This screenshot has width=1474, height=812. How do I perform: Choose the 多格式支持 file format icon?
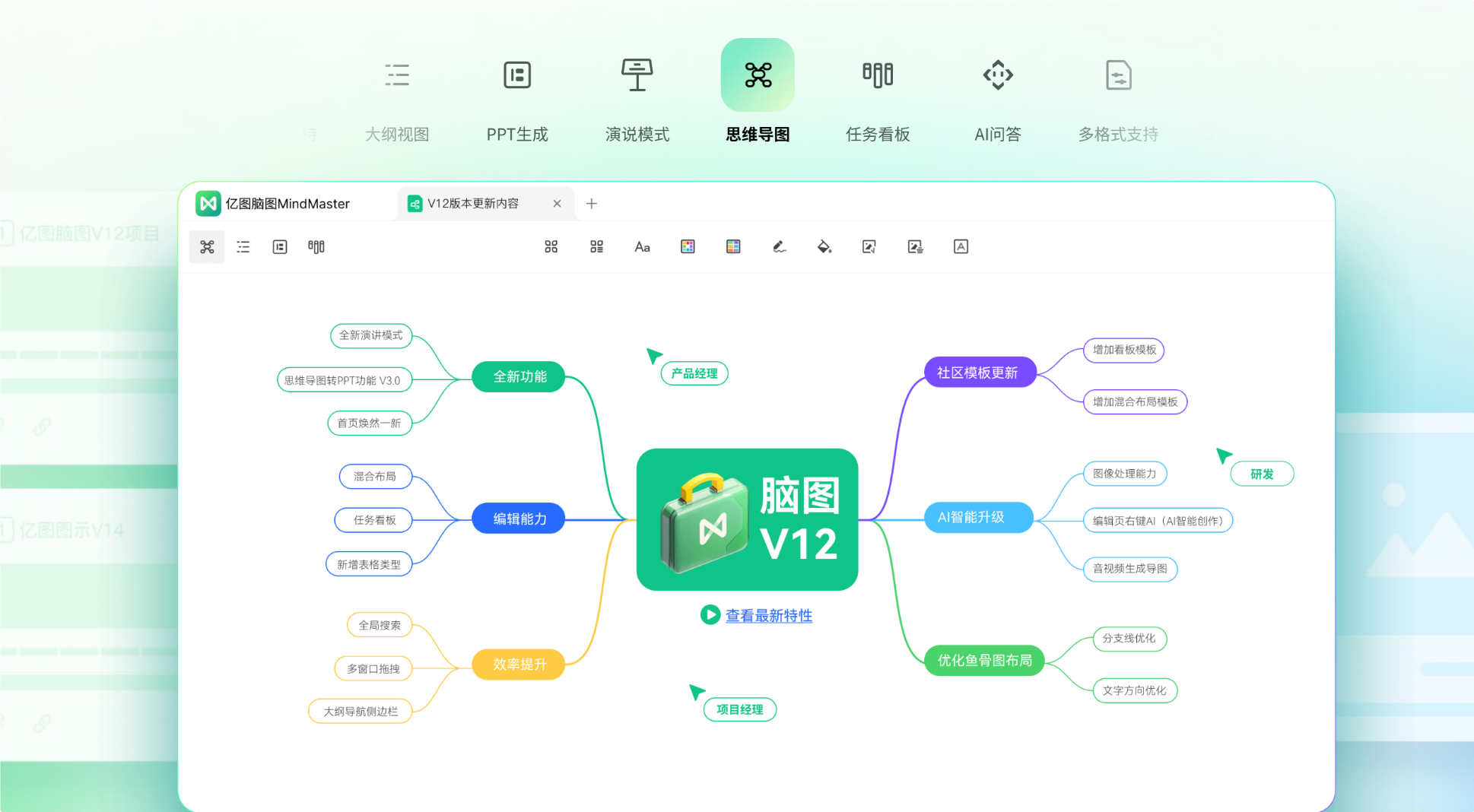pos(1118,75)
